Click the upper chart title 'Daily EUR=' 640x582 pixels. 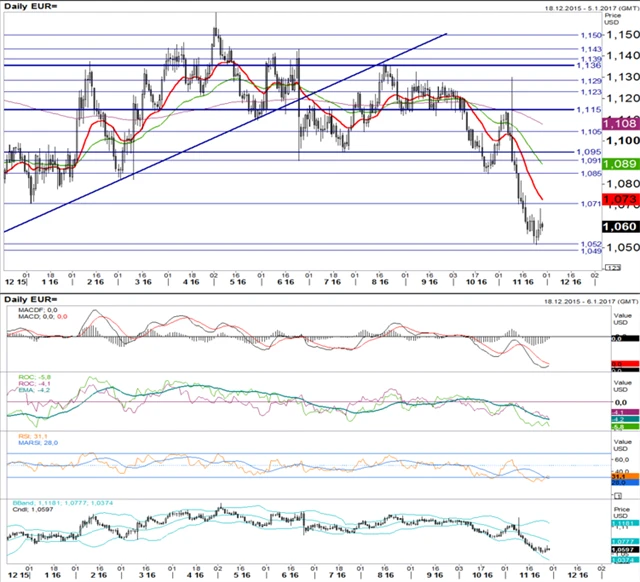[x=31, y=6]
